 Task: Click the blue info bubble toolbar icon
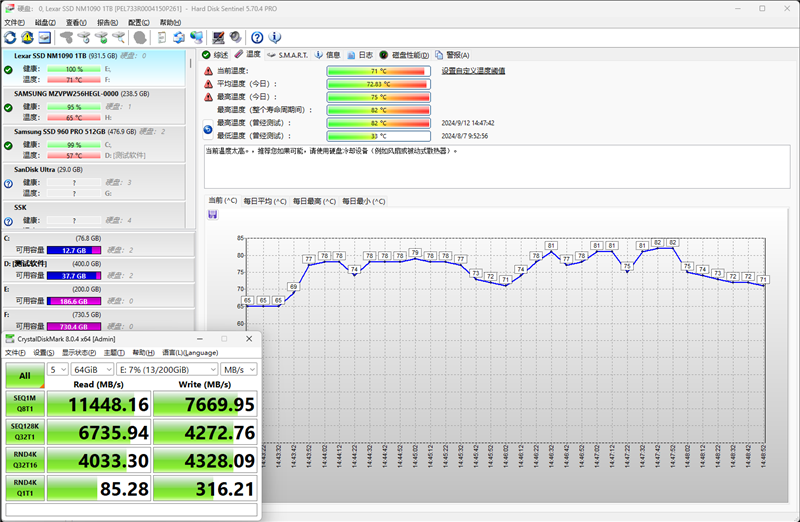pos(274,37)
